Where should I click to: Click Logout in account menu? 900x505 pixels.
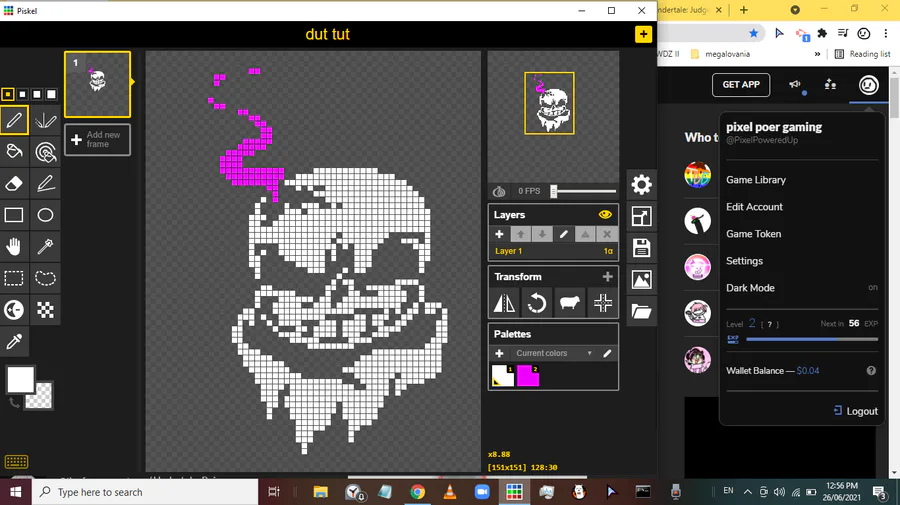(x=855, y=411)
